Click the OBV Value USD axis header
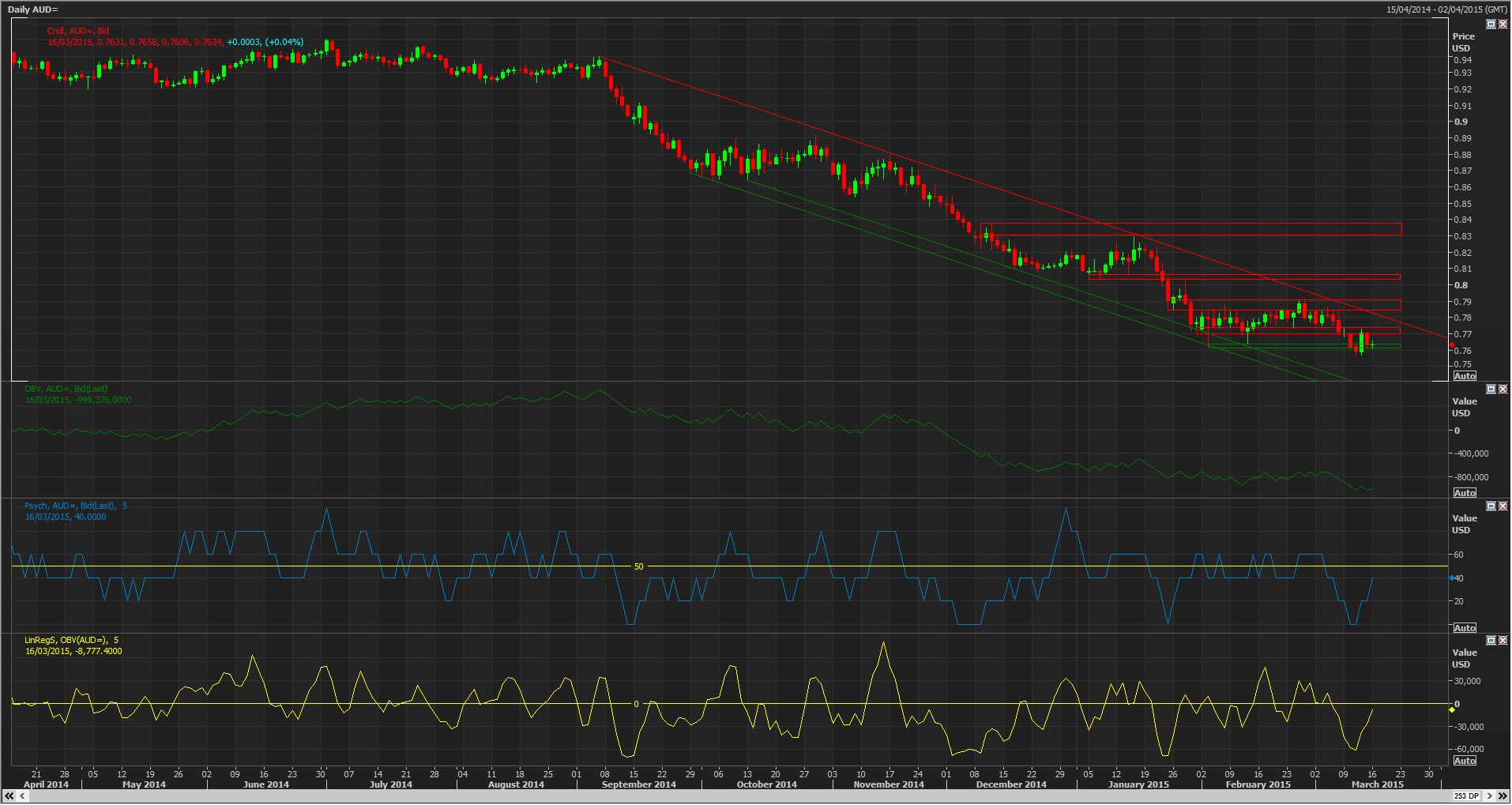Viewport: 1512px width, 805px height. (1464, 407)
